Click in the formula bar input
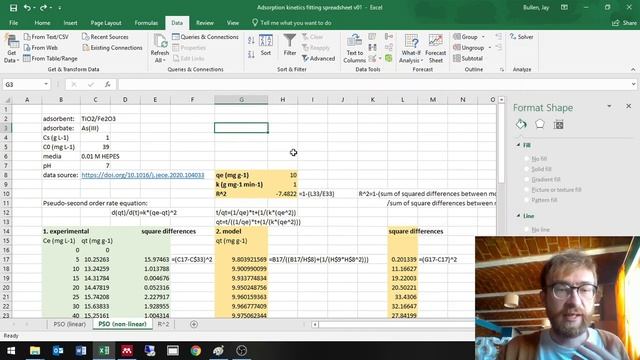The image size is (640, 360). coord(373,84)
